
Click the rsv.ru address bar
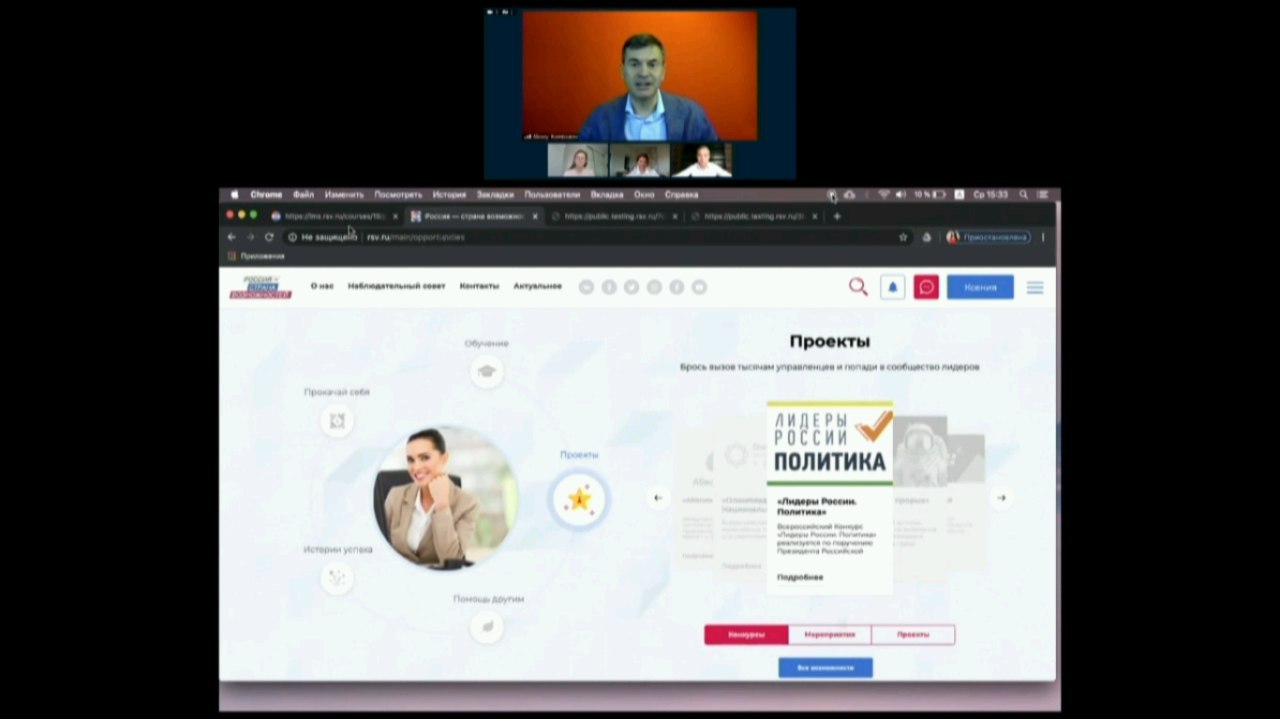(590, 237)
